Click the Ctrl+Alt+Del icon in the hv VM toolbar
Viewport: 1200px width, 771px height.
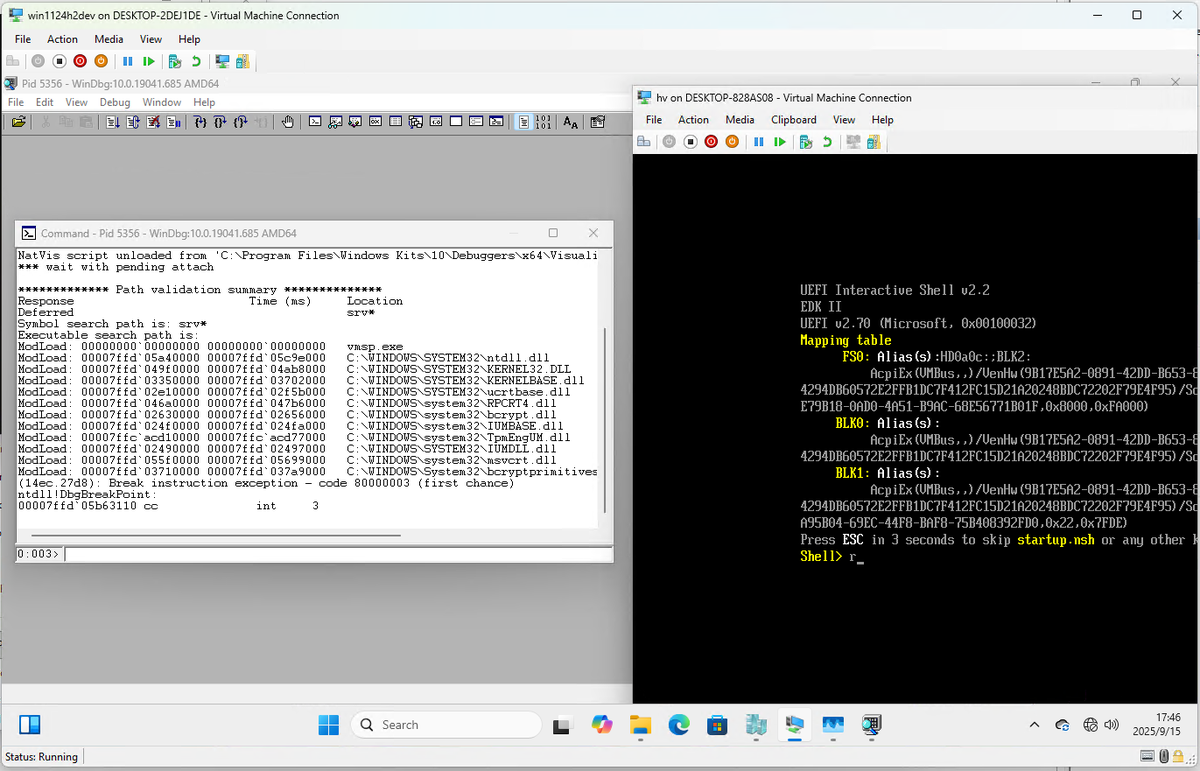pos(644,141)
